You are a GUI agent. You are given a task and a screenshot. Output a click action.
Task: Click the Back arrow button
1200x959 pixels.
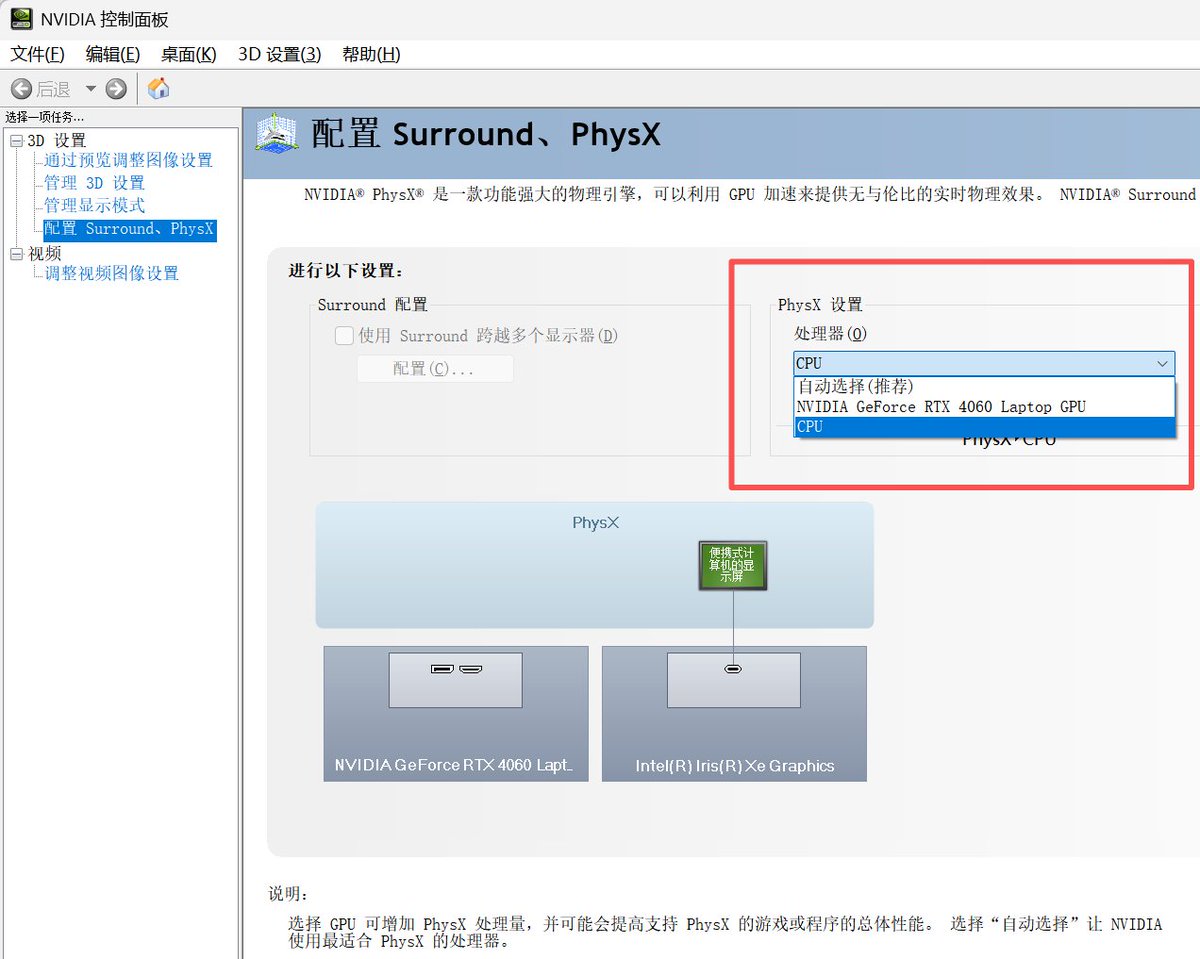[21, 89]
